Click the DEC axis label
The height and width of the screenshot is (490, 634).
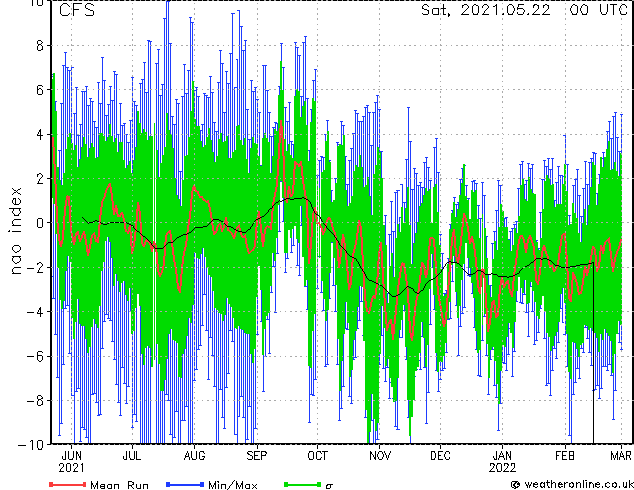[x=440, y=456]
